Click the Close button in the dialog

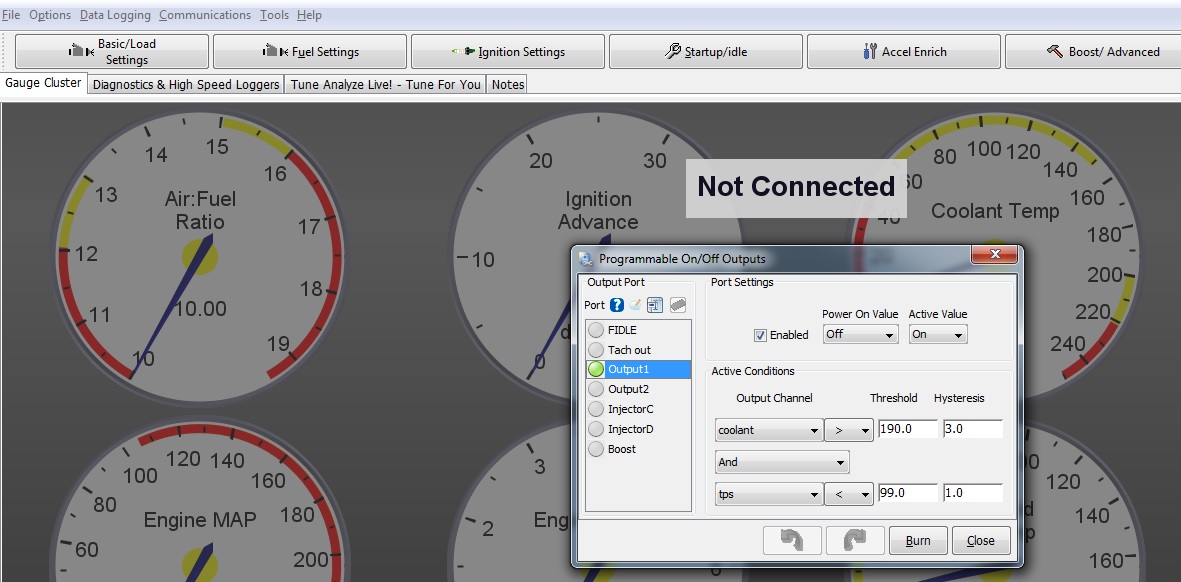click(x=980, y=541)
